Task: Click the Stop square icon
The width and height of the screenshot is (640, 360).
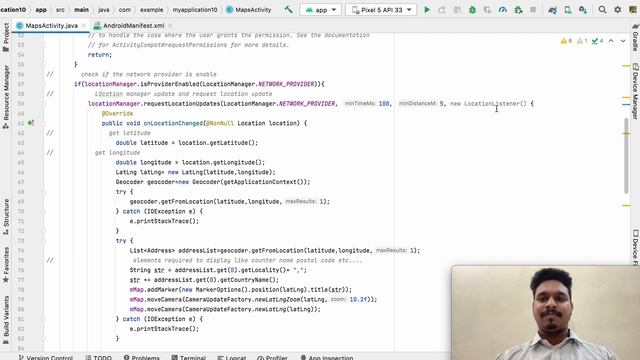Action: click(x=533, y=9)
